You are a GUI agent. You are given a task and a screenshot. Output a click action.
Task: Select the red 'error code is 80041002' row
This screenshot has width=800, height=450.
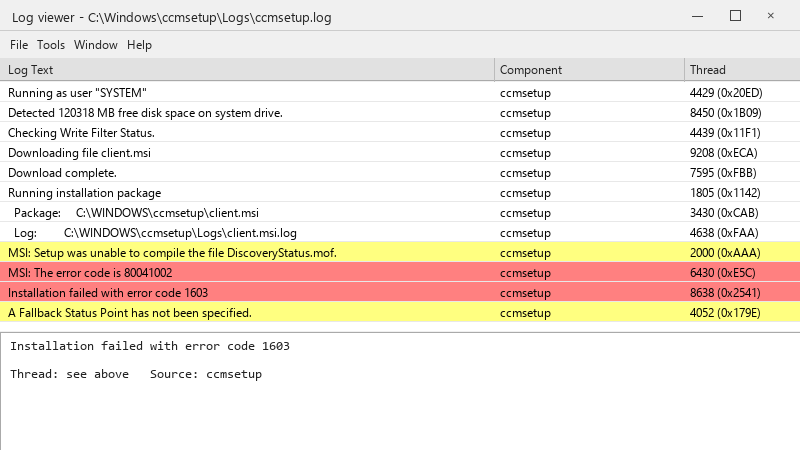pos(400,272)
